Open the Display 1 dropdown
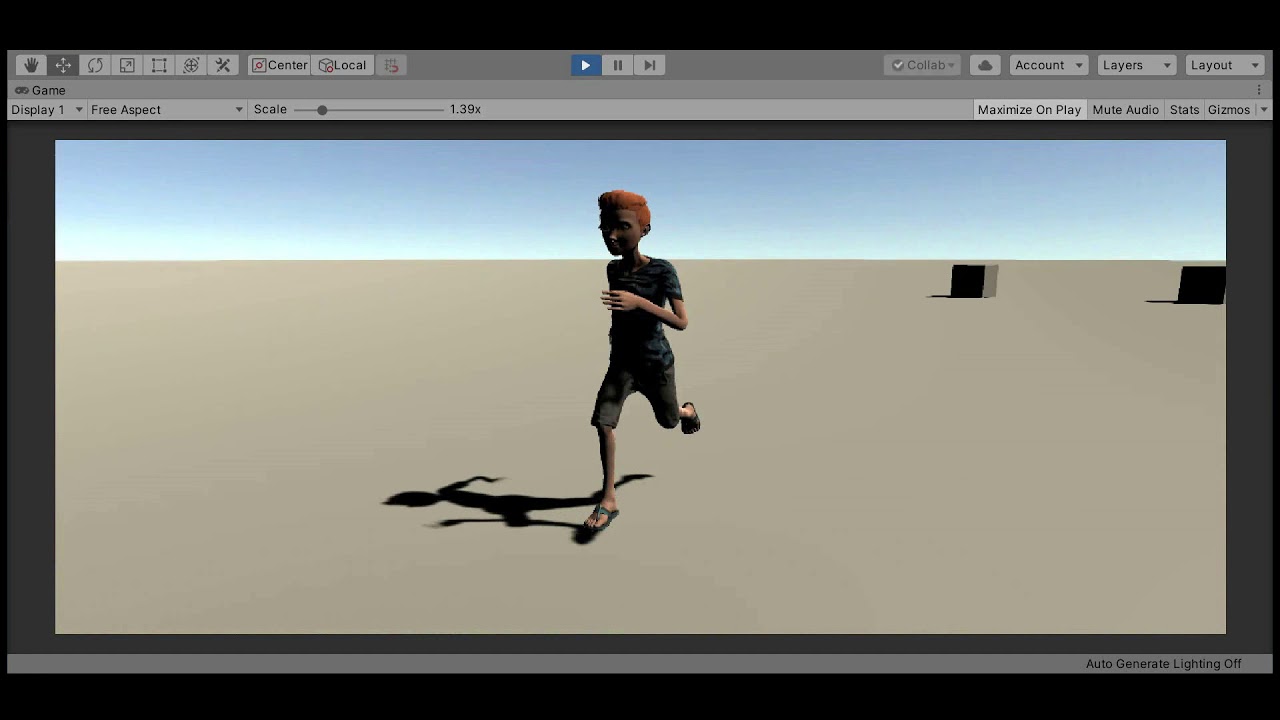The height and width of the screenshot is (720, 1280). (47, 110)
